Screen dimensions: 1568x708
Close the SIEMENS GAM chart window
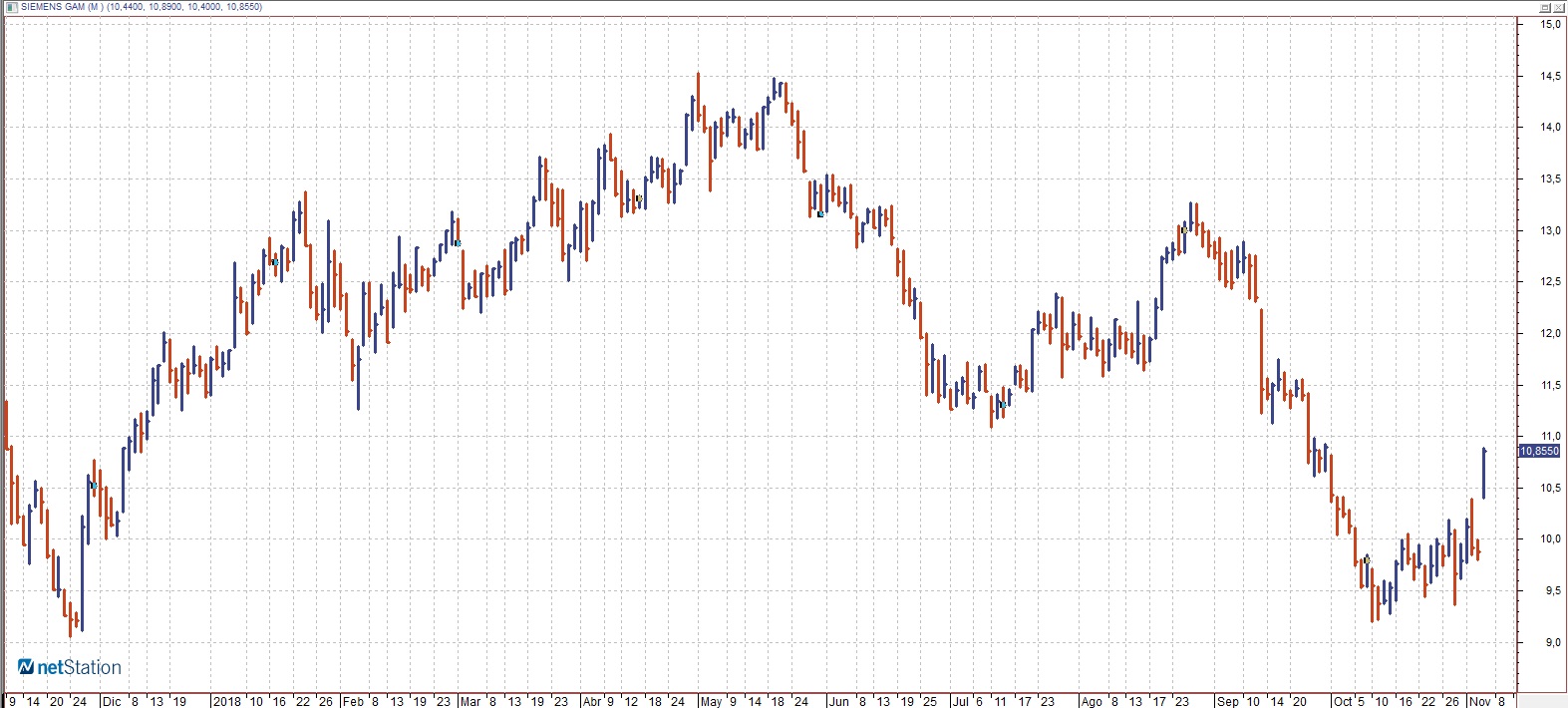1559,7
